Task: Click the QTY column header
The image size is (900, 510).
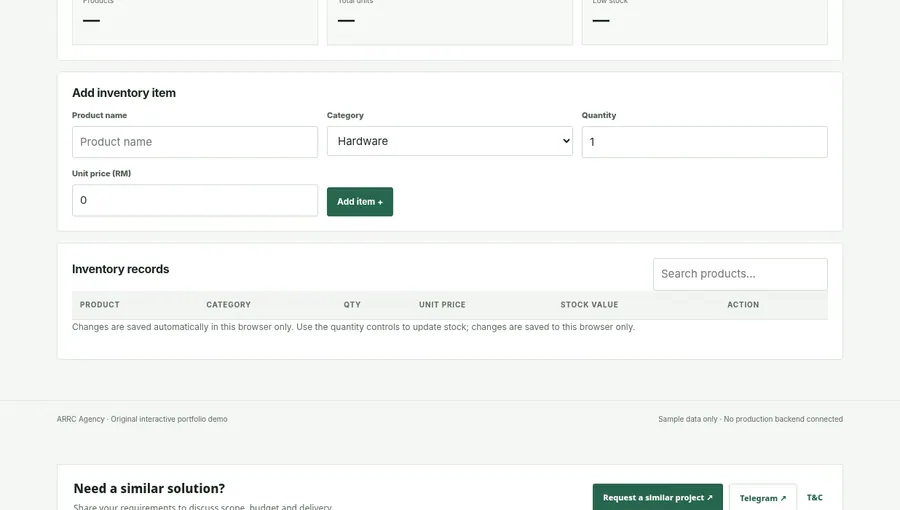Action: (x=352, y=305)
